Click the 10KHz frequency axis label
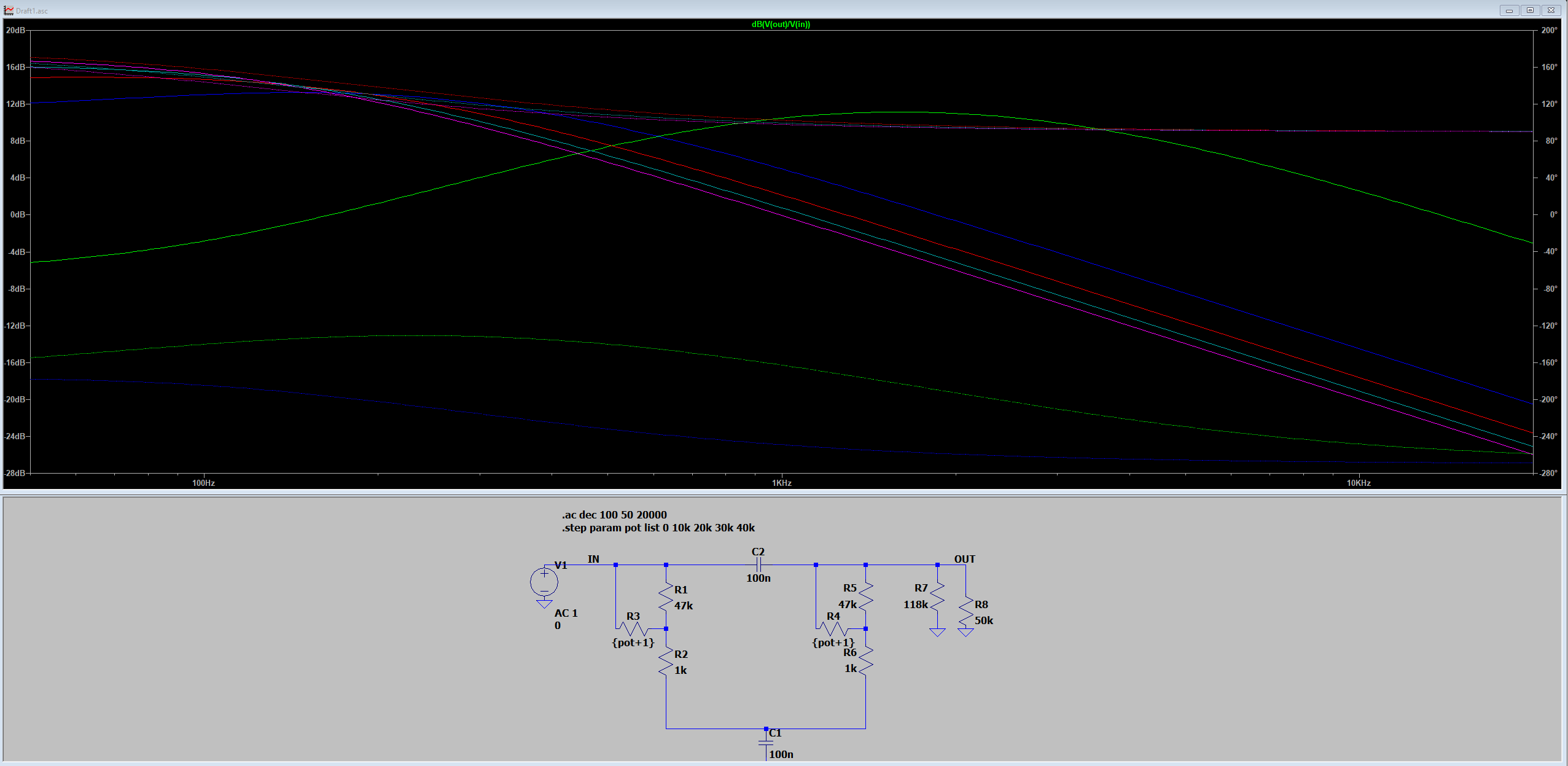This screenshot has height=766, width=1568. (1359, 483)
